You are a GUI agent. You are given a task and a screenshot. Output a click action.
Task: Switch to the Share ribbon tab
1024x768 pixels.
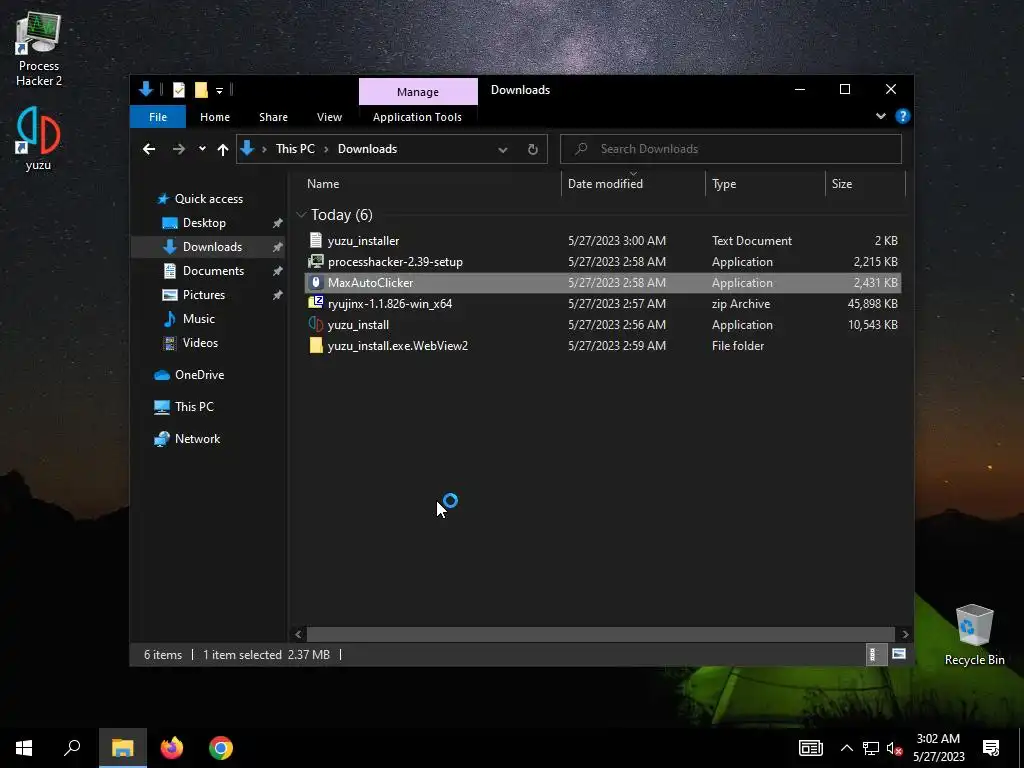[273, 117]
